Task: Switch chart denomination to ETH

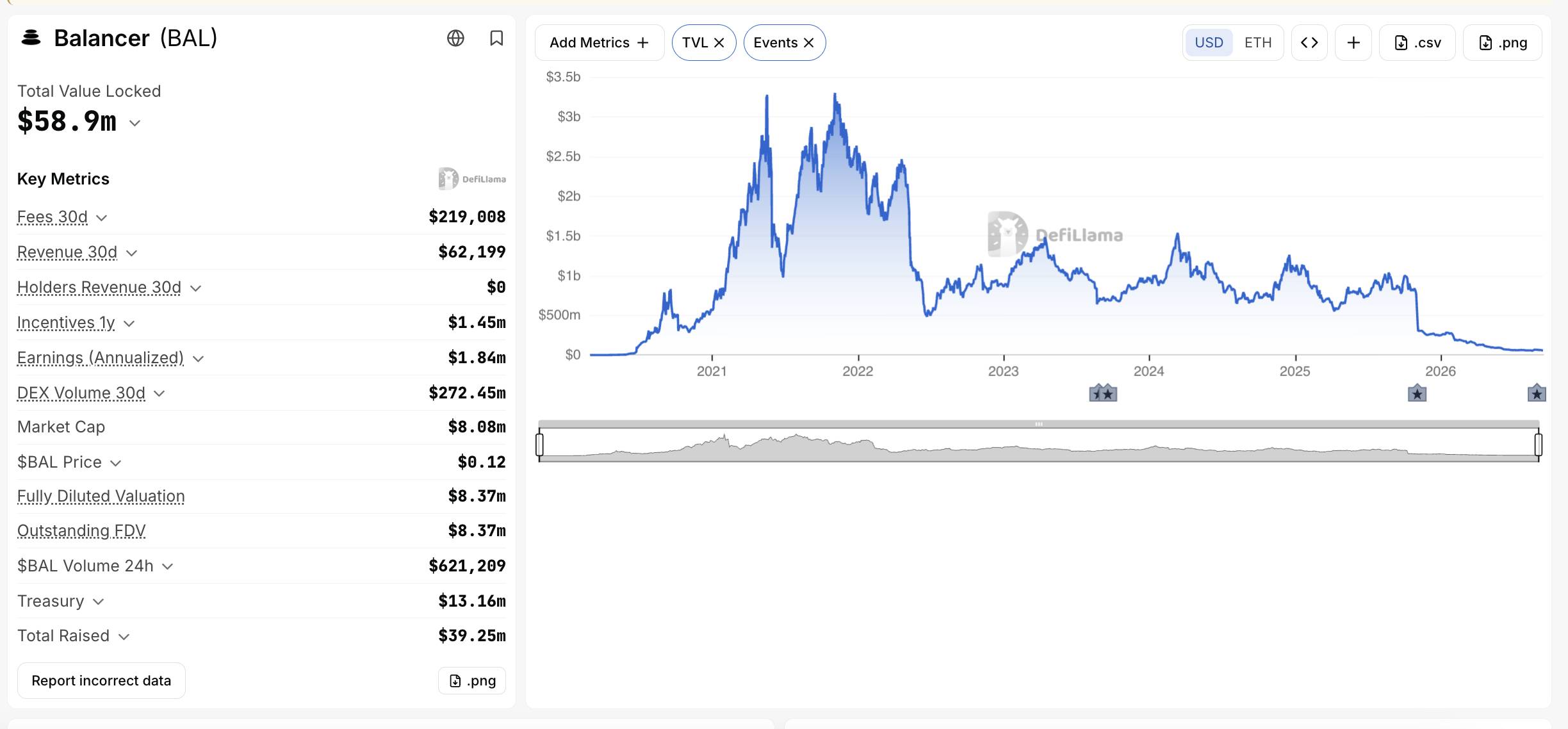Action: pyautogui.click(x=1258, y=43)
